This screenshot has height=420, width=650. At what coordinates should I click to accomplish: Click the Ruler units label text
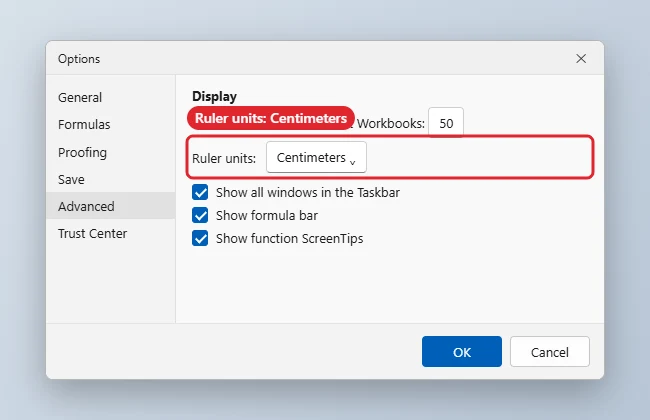(x=224, y=158)
